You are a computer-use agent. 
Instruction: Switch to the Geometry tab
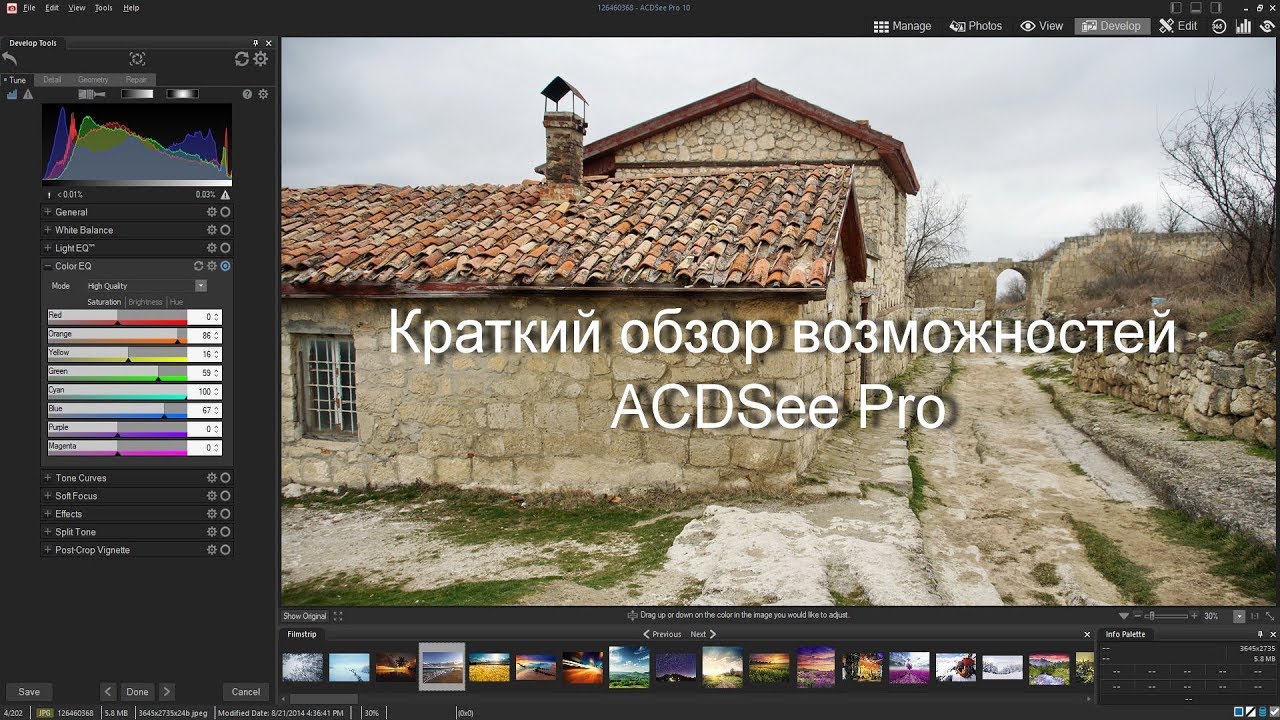tap(93, 79)
